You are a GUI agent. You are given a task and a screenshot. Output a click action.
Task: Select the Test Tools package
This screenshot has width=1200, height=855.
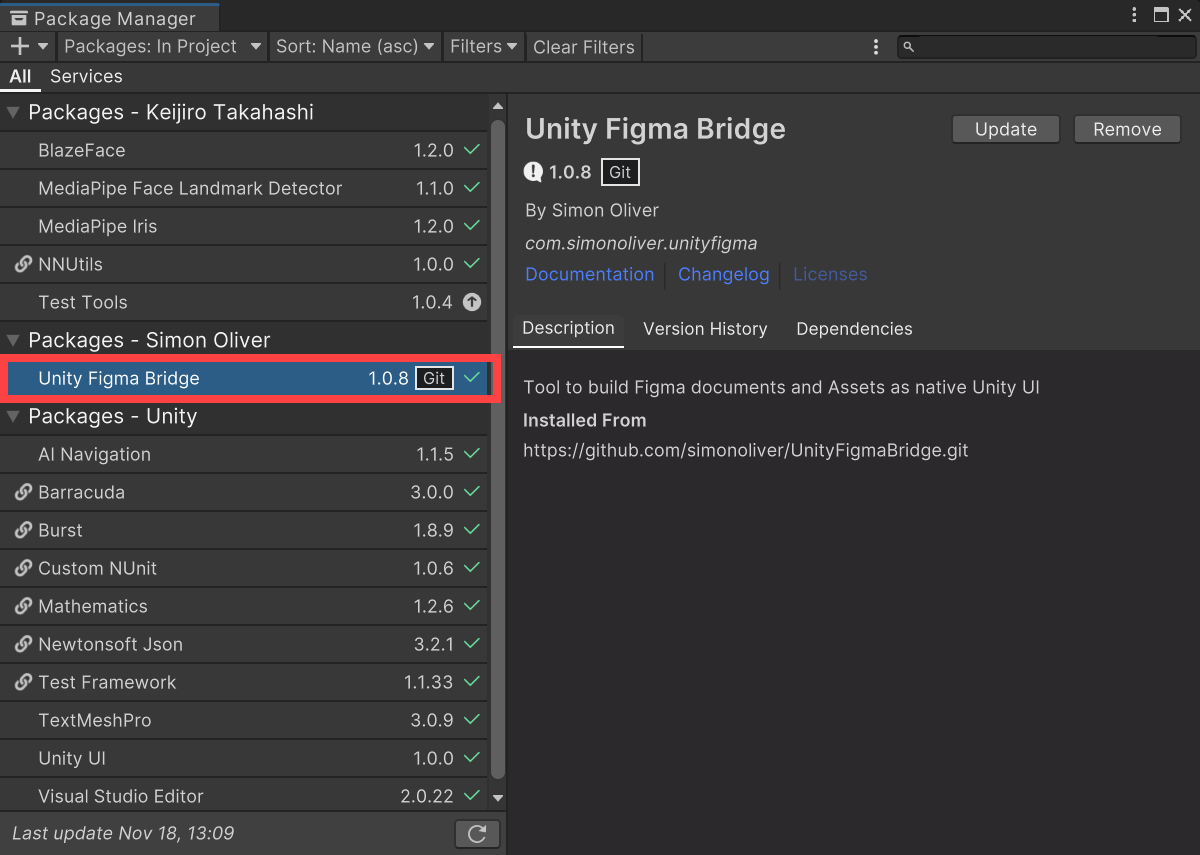click(244, 302)
